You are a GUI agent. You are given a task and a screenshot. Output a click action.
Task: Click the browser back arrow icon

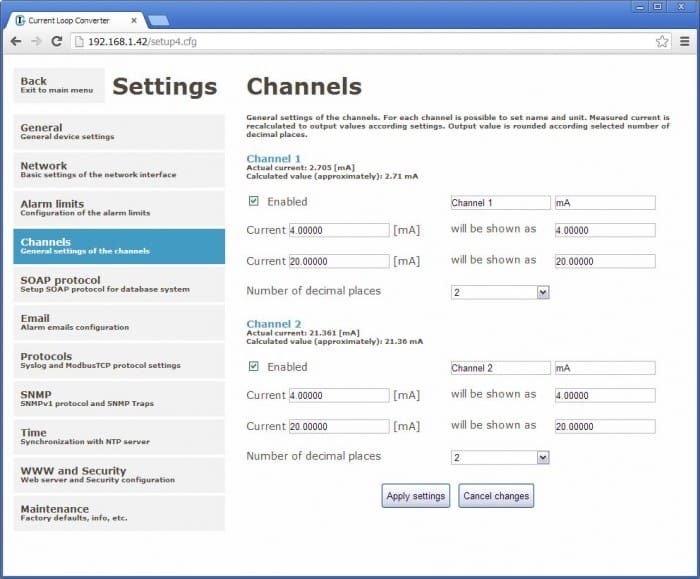pos(15,41)
